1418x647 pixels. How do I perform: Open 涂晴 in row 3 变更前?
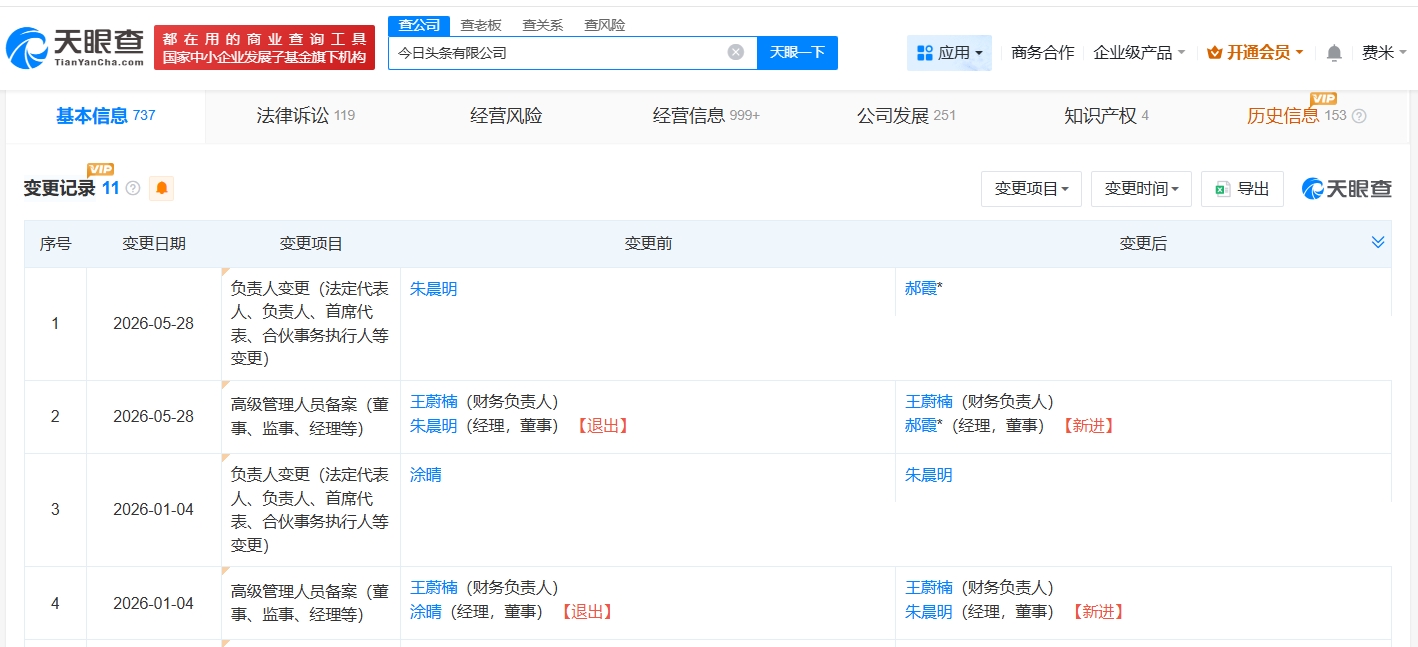(x=425, y=475)
